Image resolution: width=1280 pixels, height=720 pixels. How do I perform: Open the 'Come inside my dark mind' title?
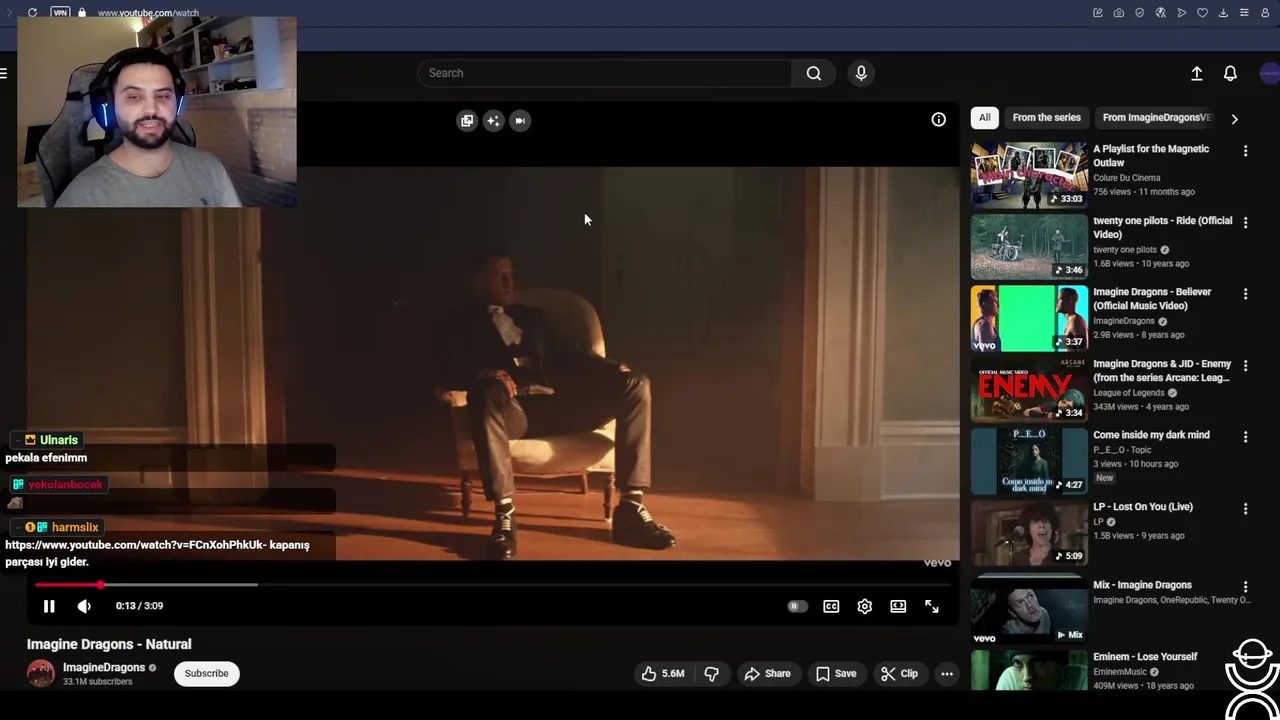coord(1151,435)
